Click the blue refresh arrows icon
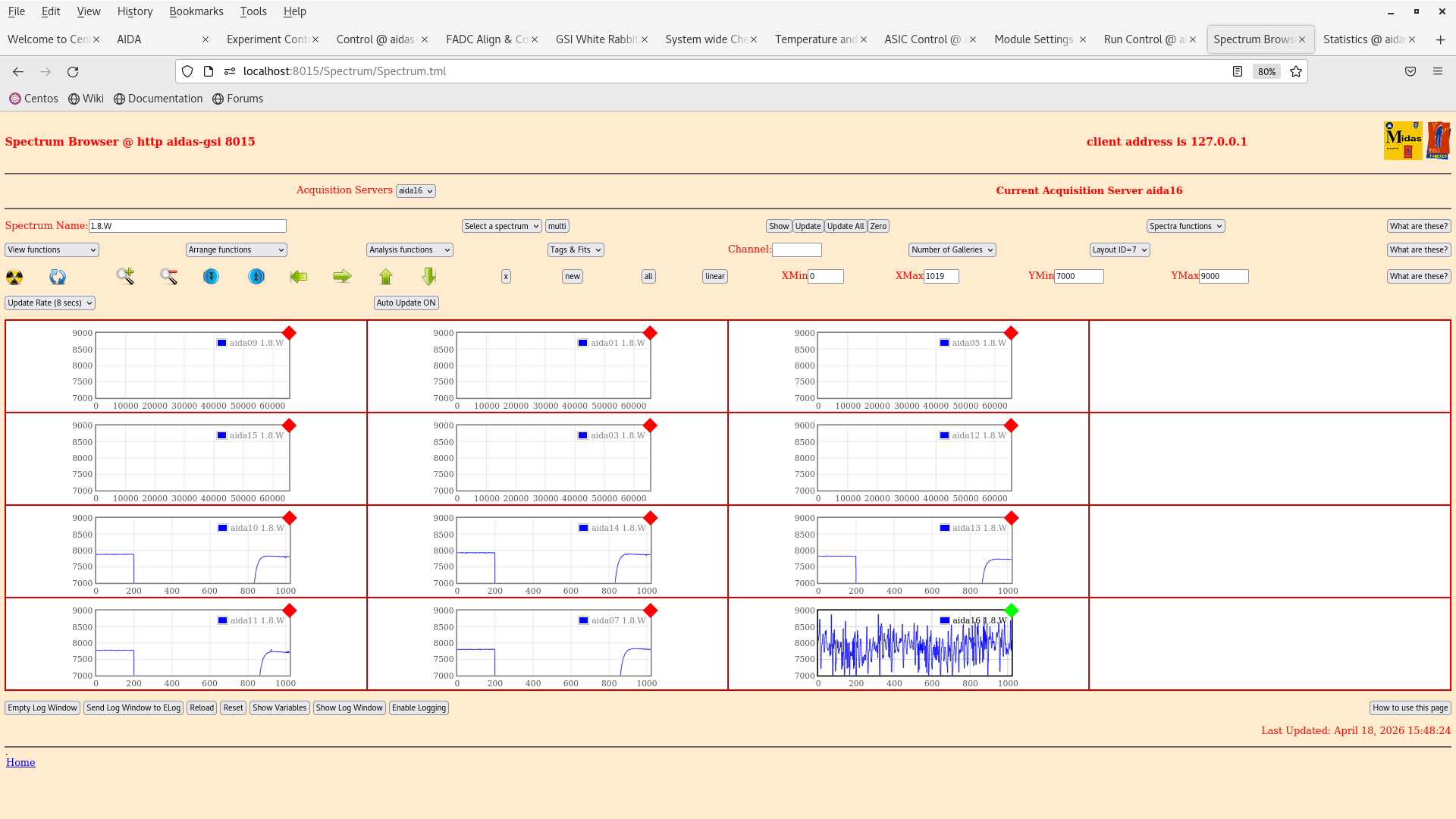 58,277
